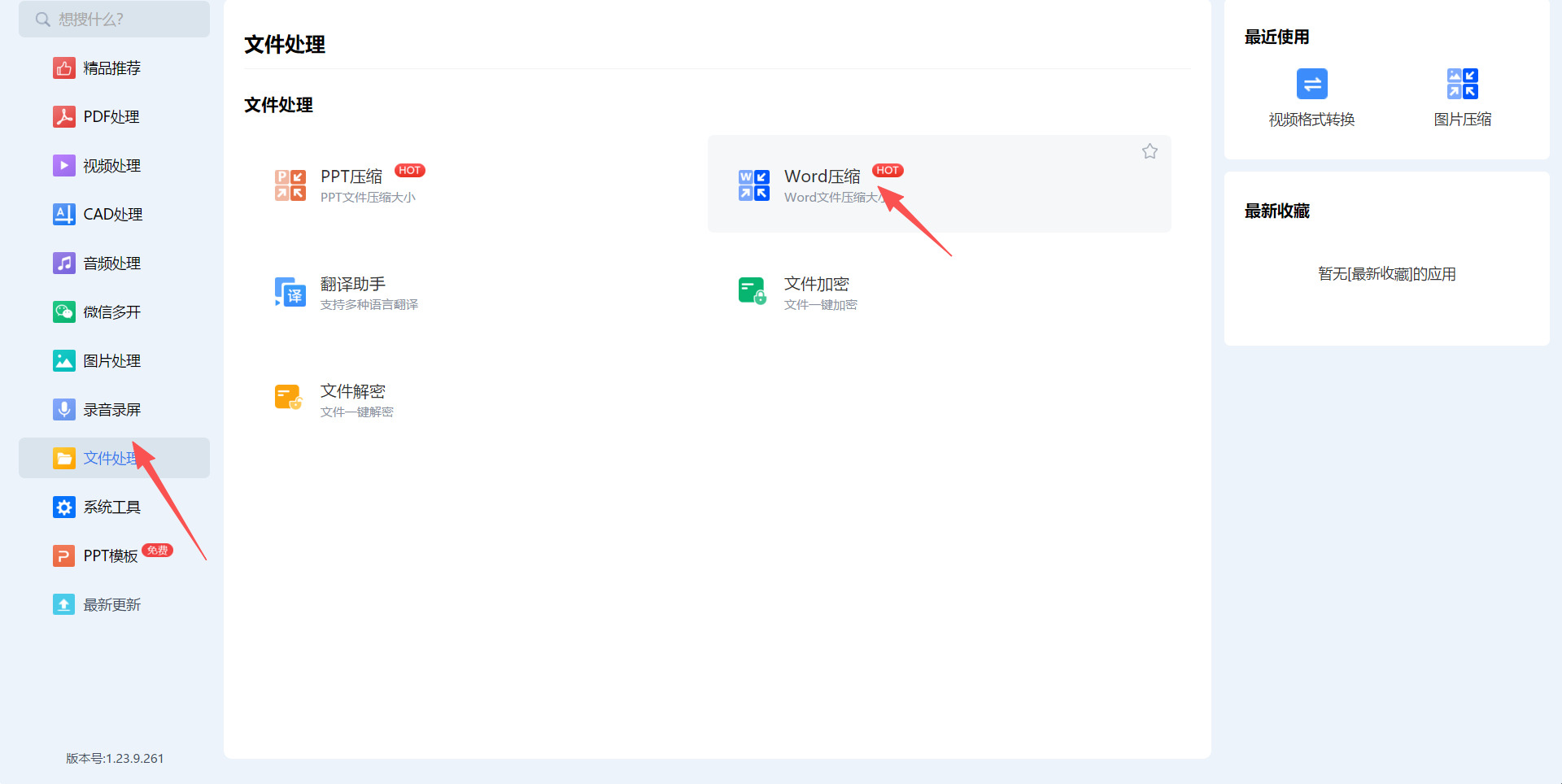Viewport: 1562px width, 784px height.
Task: Open recent 视频格式转换 icon
Action: click(1311, 84)
